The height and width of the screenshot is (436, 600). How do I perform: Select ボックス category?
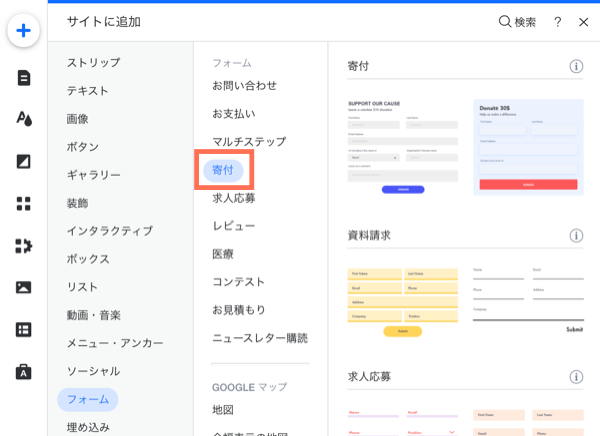(88, 259)
